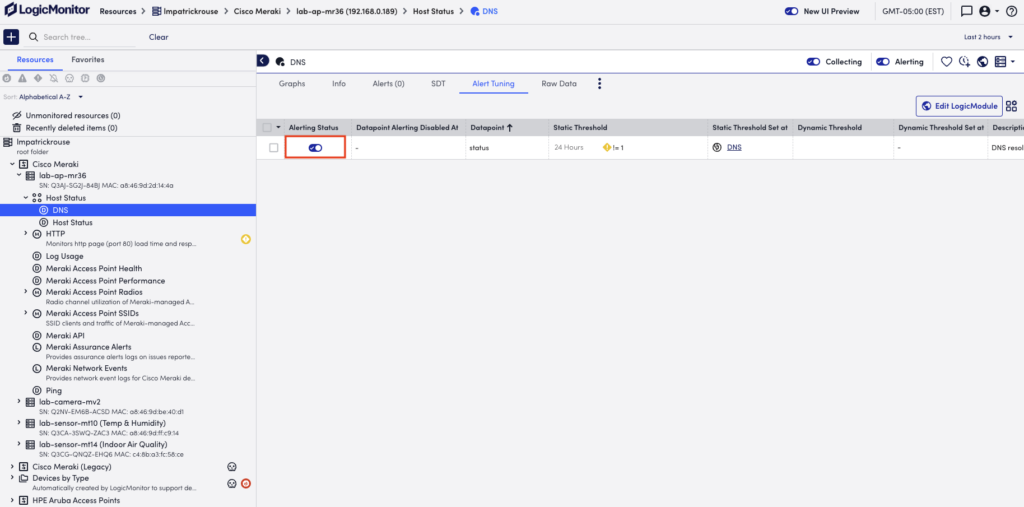Screen dimensions: 1024x507
Task: Select Meraki Access Point Health in tree
Action: click(x=93, y=269)
